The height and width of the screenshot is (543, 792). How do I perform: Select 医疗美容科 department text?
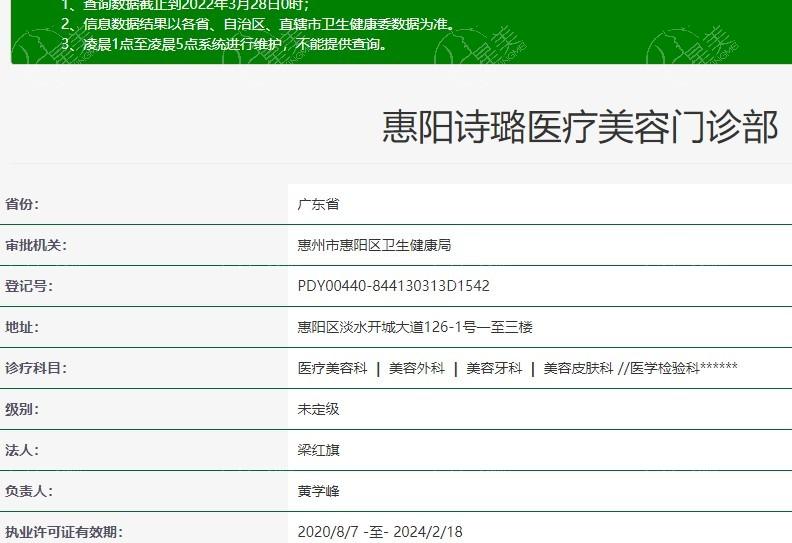[332, 368]
